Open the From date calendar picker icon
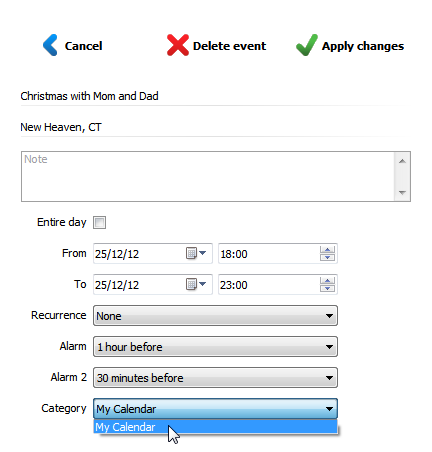The image size is (432, 452). (196, 253)
